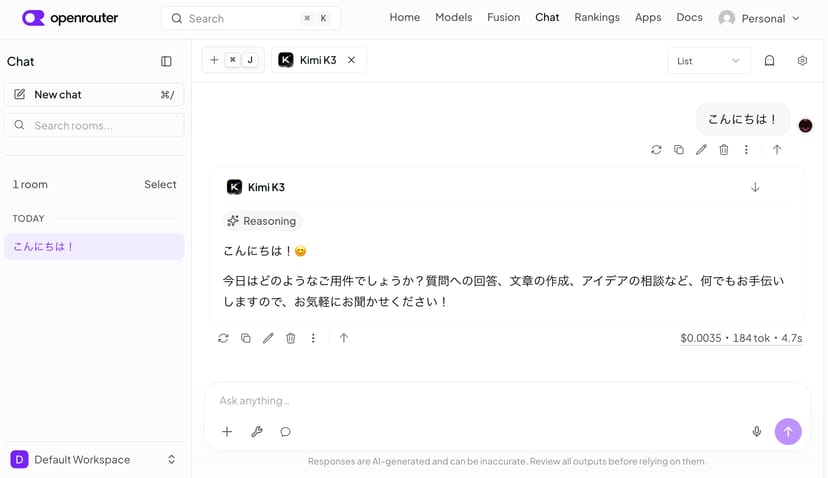Viewport: 828px width, 478px height.
Task: View the cost and token stats
Action: [741, 338]
